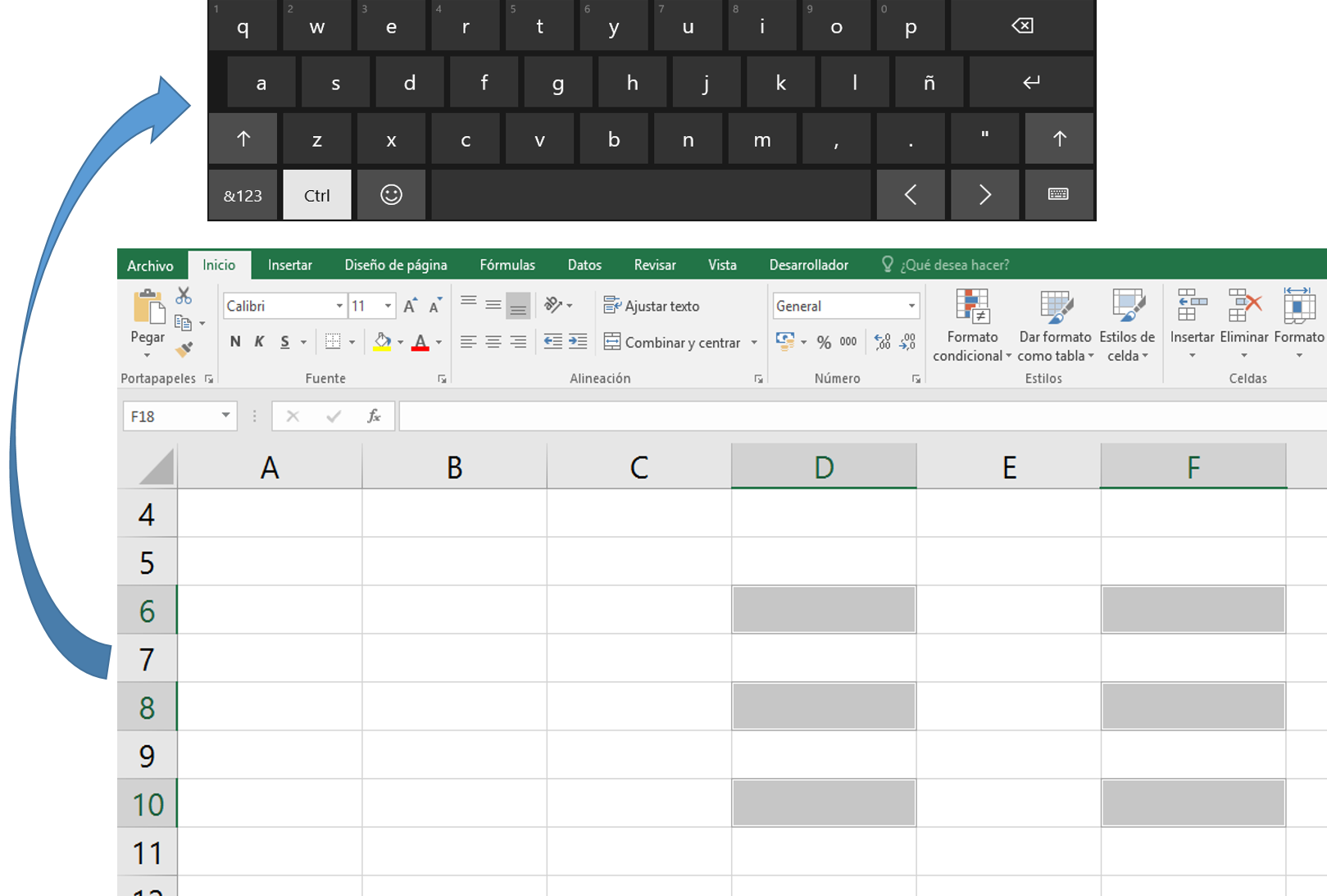The height and width of the screenshot is (896, 1327).
Task: Click Combinar y centrar button
Action: pos(672,343)
